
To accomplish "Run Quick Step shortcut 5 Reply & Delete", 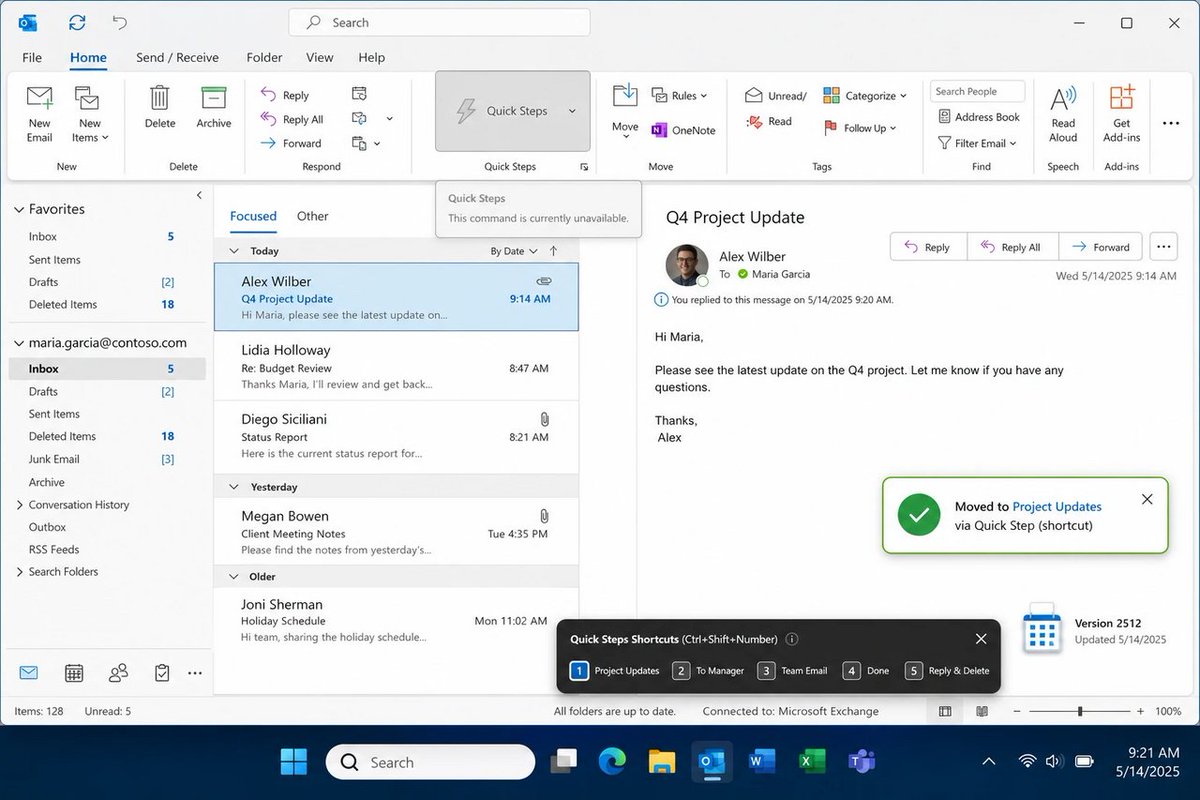I will (x=948, y=671).
